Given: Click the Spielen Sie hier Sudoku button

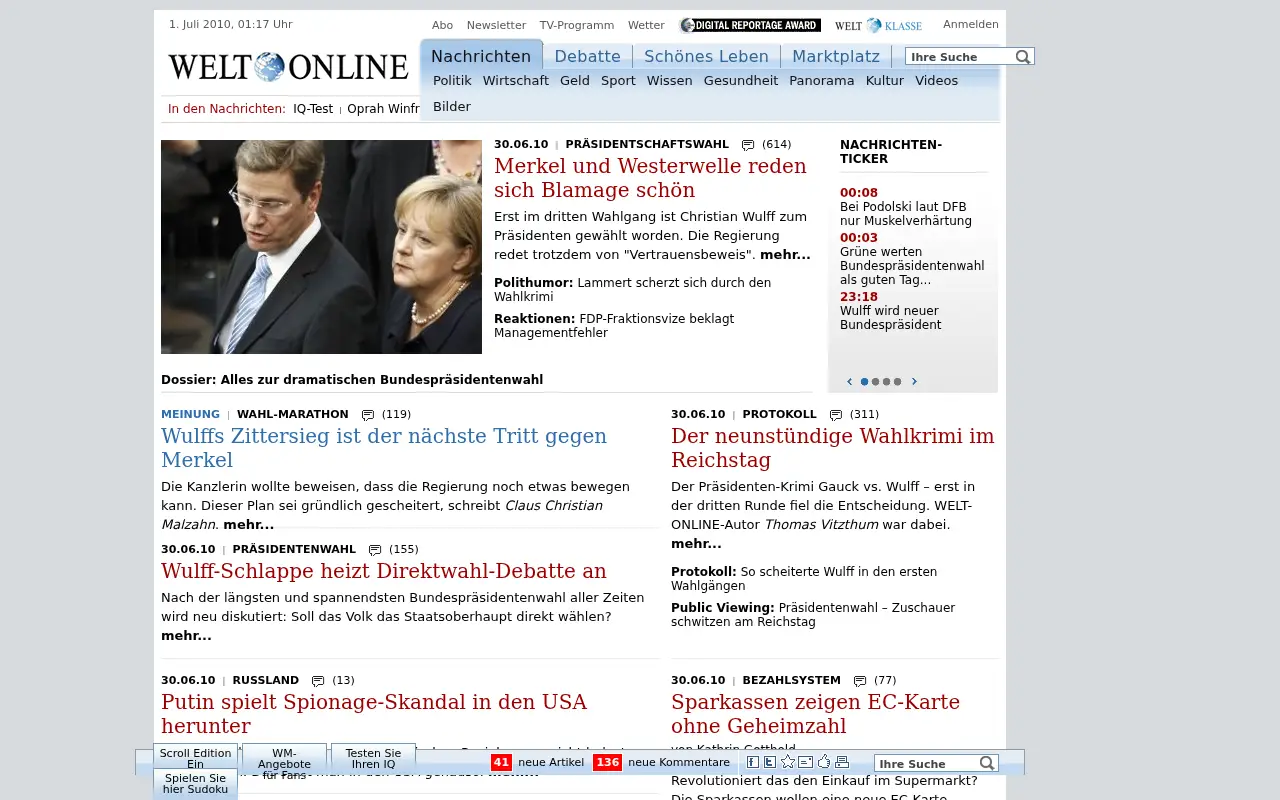Looking at the screenshot, I should coord(195,783).
